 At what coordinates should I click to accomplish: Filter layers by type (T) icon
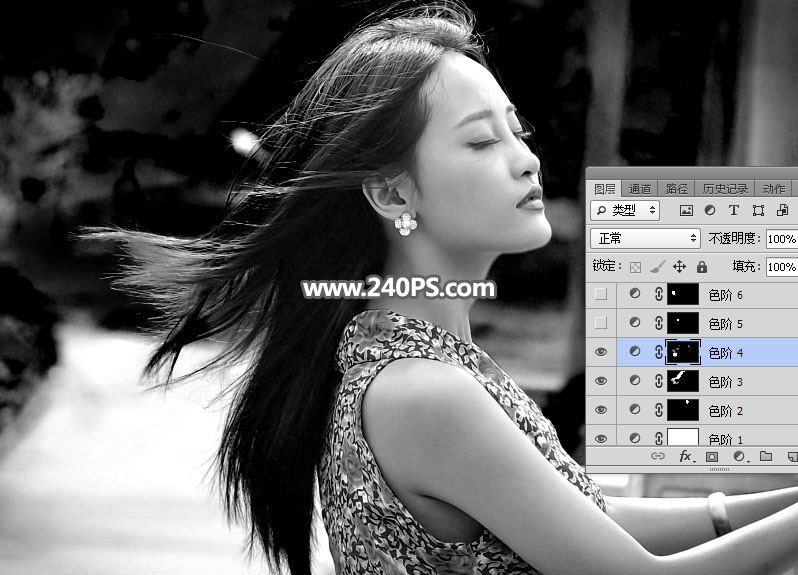click(733, 210)
